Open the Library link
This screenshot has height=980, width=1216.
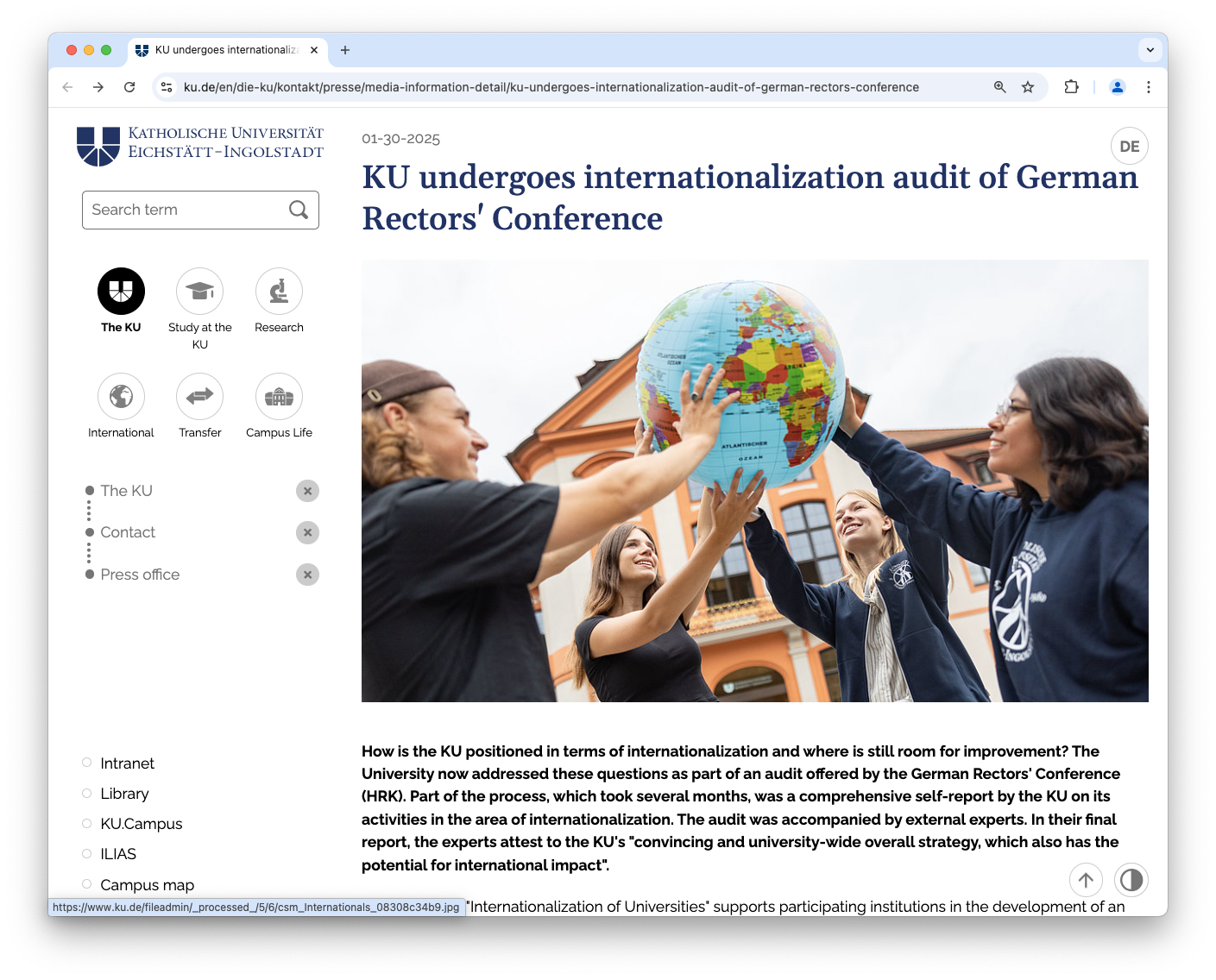tap(124, 793)
